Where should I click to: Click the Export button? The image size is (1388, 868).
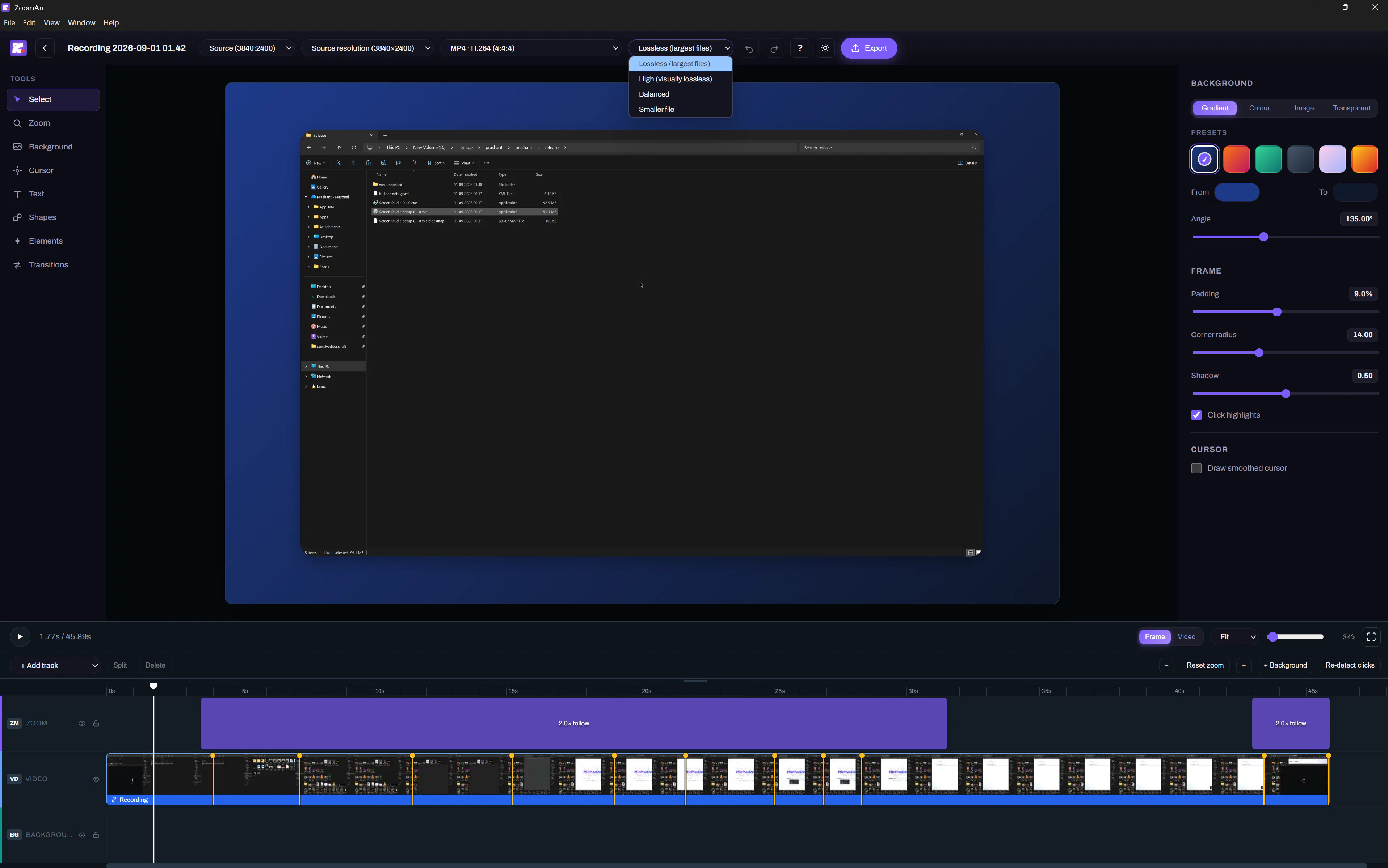click(869, 48)
